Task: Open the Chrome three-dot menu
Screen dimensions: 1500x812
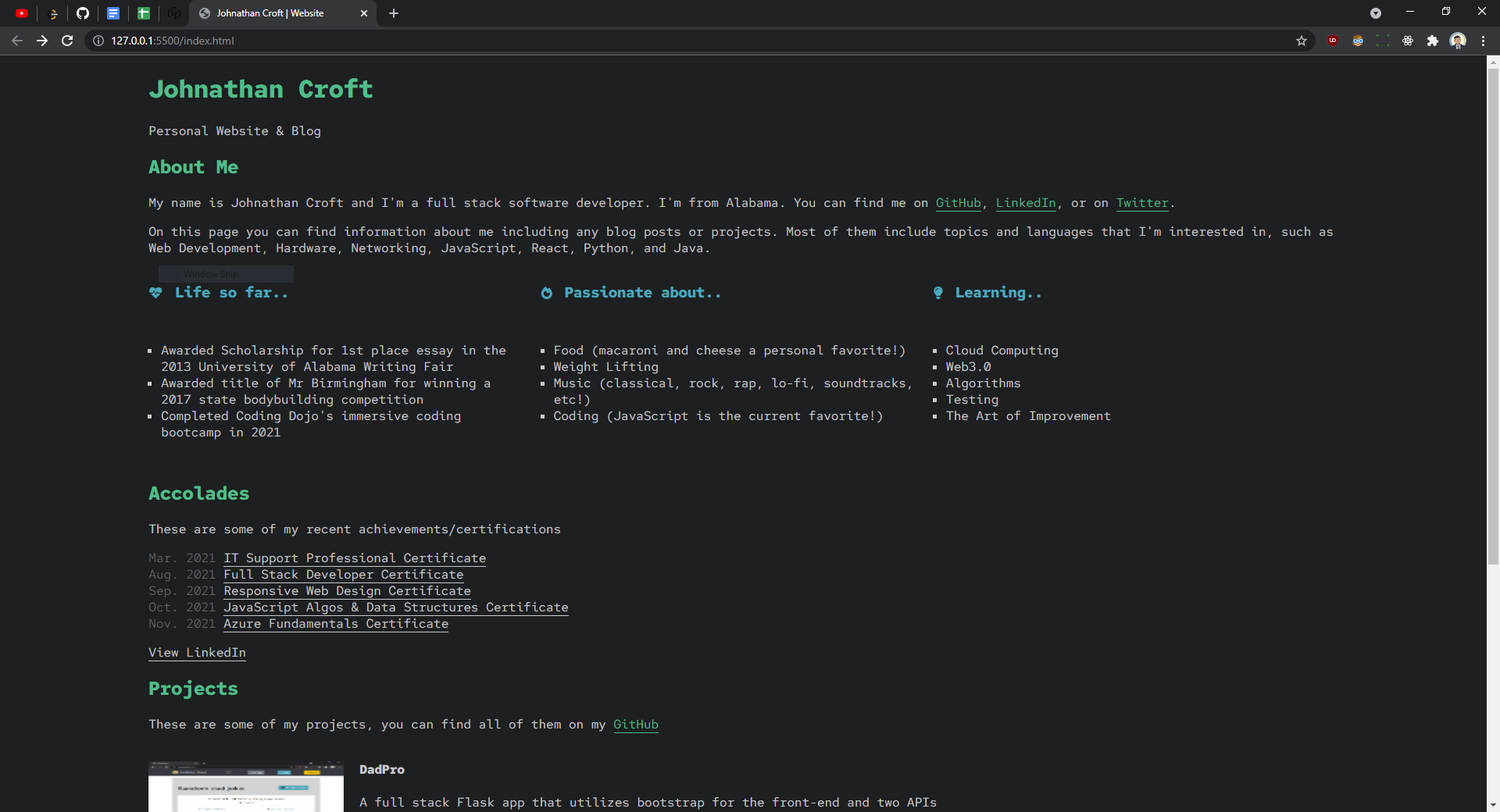Action: [x=1483, y=41]
